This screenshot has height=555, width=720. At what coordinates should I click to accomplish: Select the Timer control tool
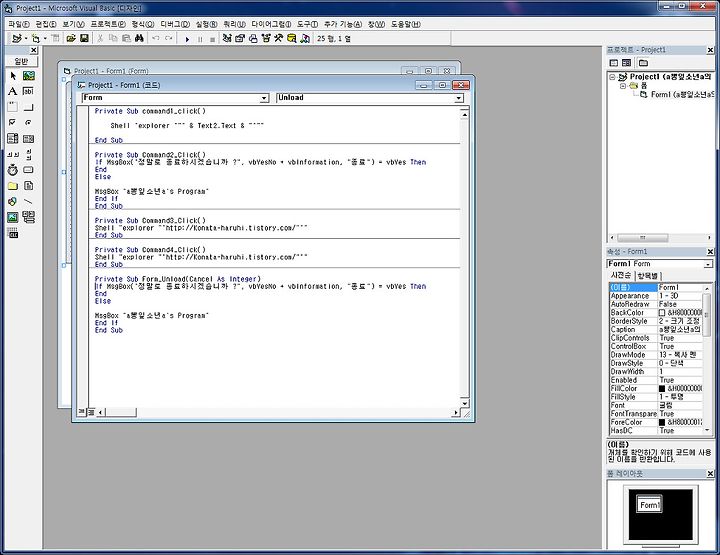tap(13, 170)
